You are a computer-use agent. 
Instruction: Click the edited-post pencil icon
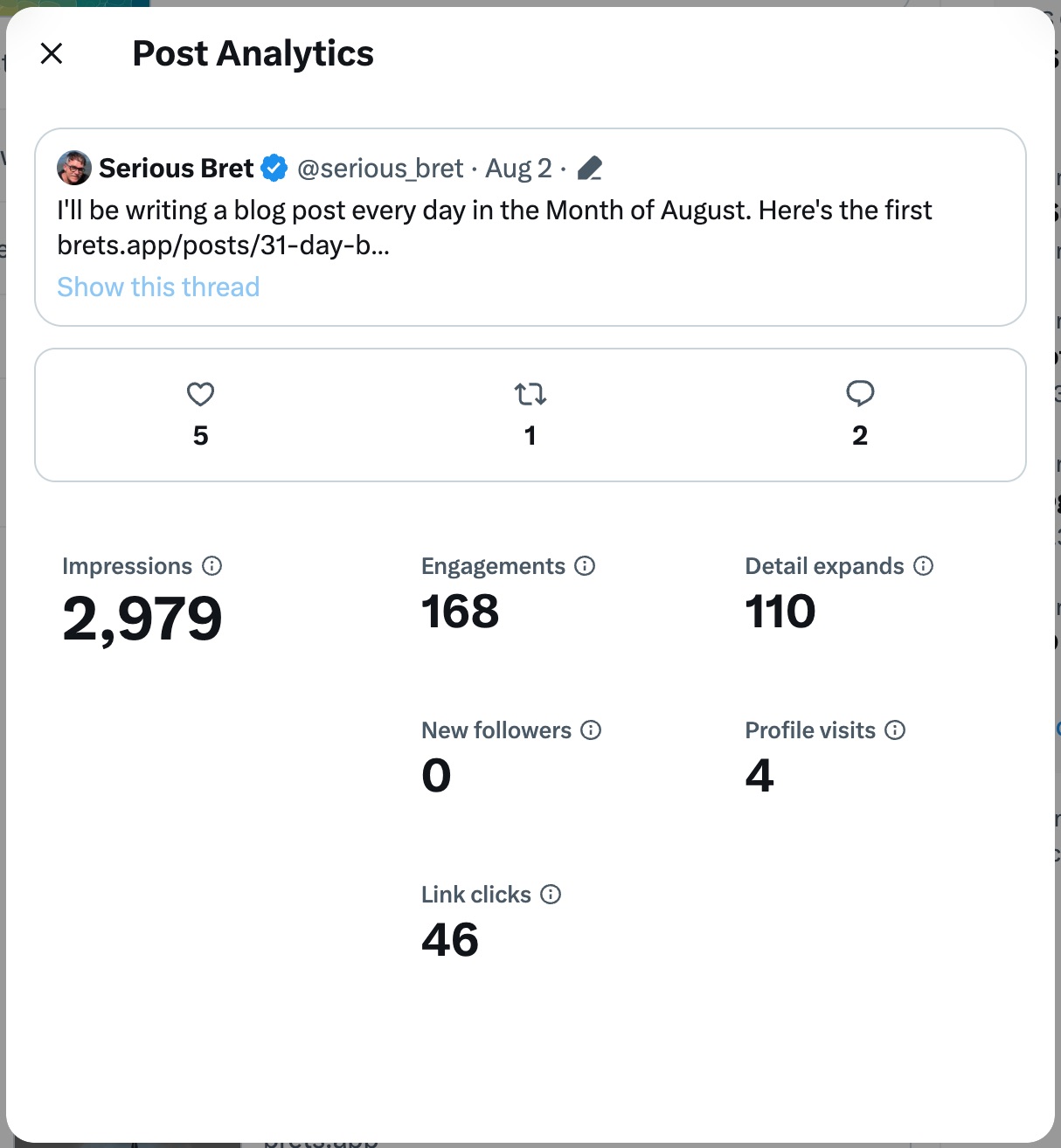click(x=590, y=168)
